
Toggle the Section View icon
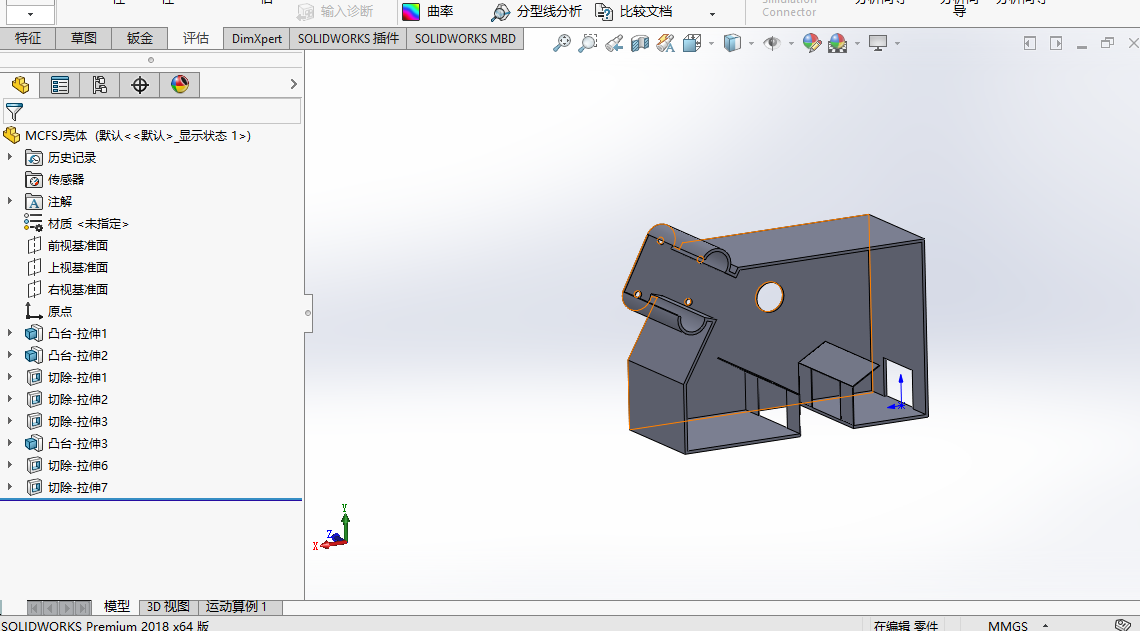tap(640, 44)
